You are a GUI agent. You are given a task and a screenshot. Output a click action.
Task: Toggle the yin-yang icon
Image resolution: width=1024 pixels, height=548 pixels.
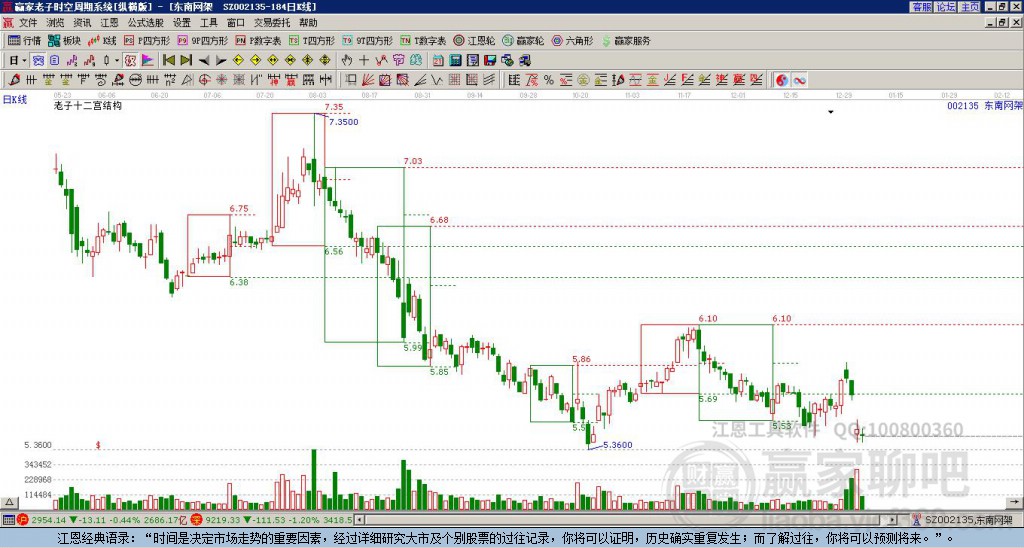click(x=781, y=80)
